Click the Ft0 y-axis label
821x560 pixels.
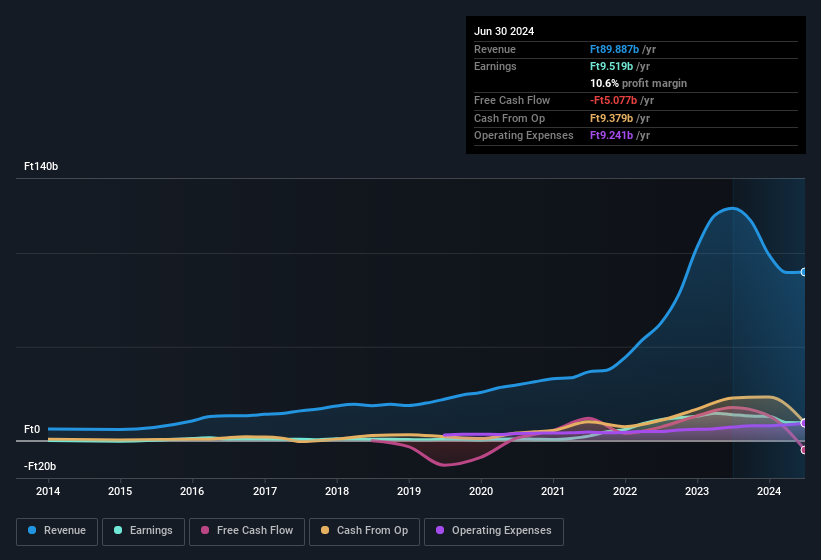32,429
